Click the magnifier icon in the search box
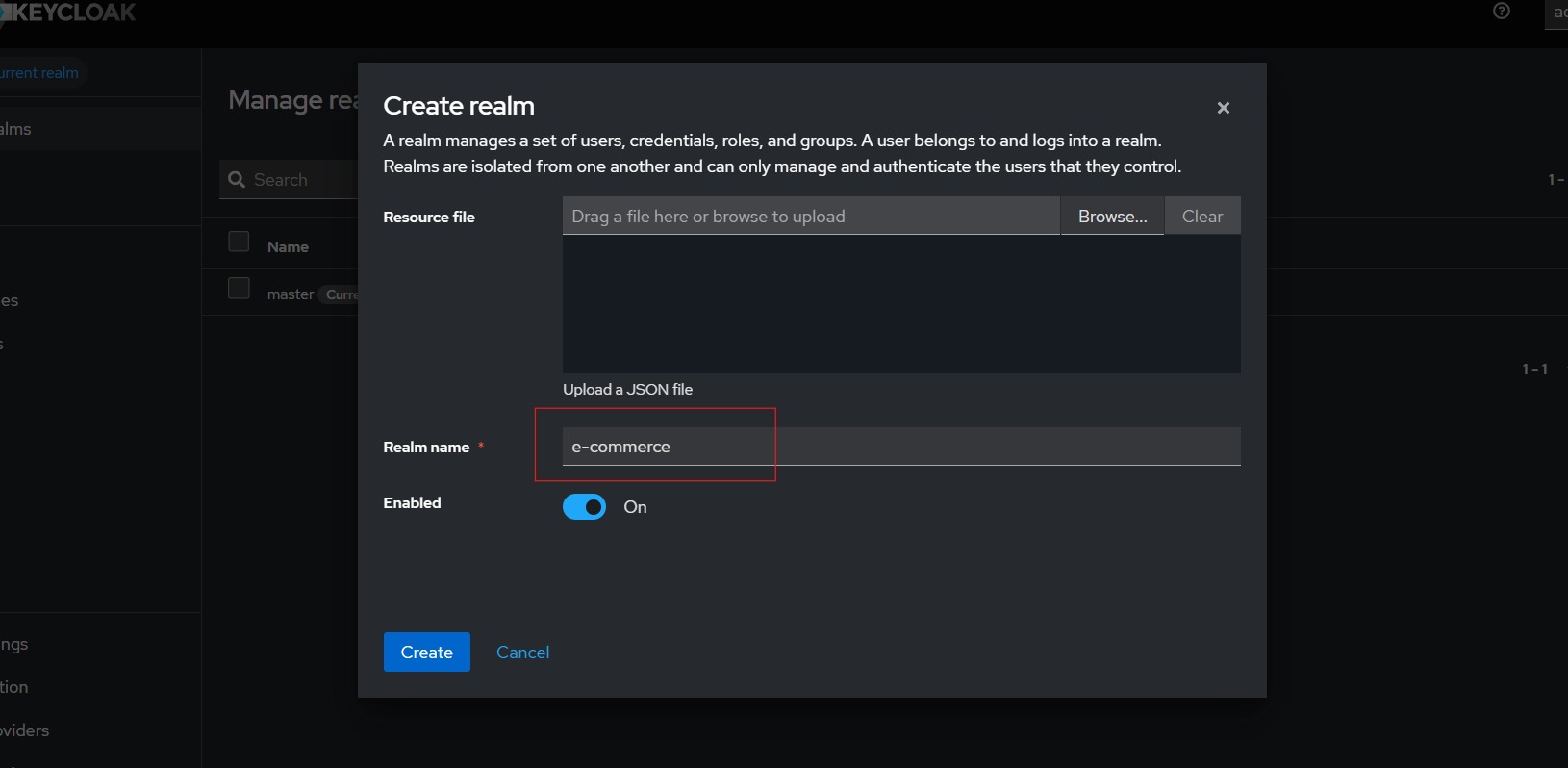Image resolution: width=1568 pixels, height=768 pixels. [x=237, y=180]
